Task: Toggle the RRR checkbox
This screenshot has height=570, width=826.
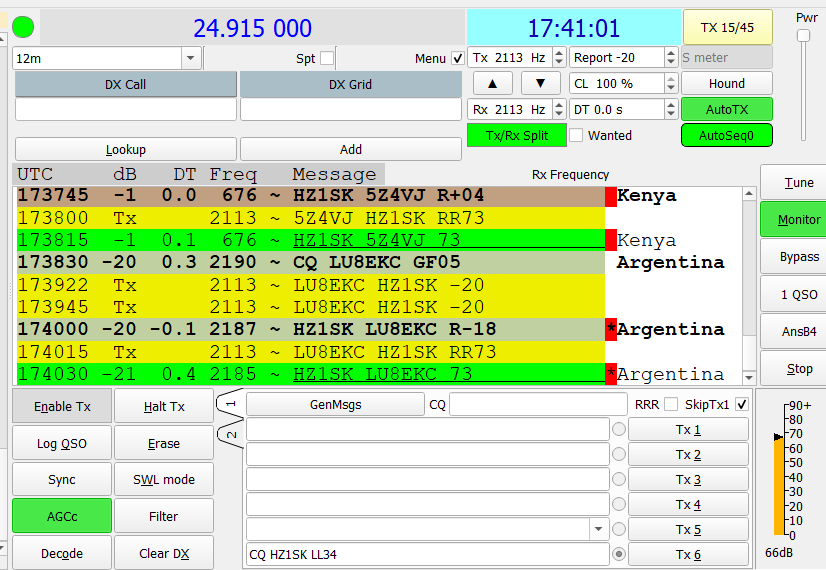Action: 671,405
